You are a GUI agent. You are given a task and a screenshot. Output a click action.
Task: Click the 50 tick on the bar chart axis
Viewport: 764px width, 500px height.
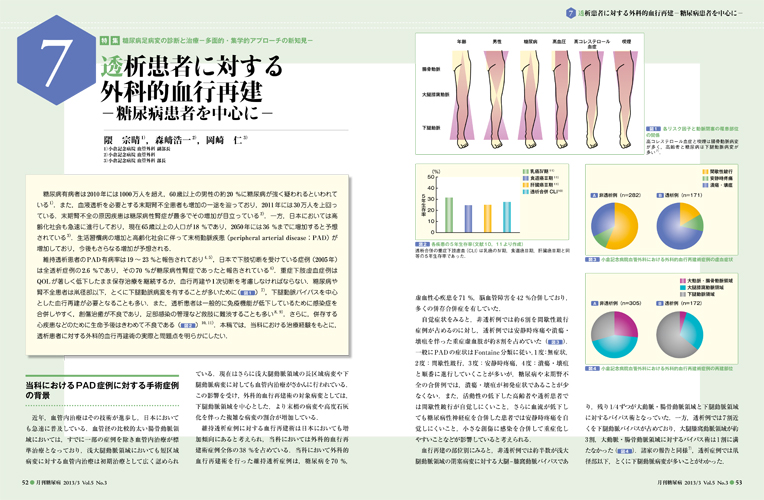click(430, 177)
